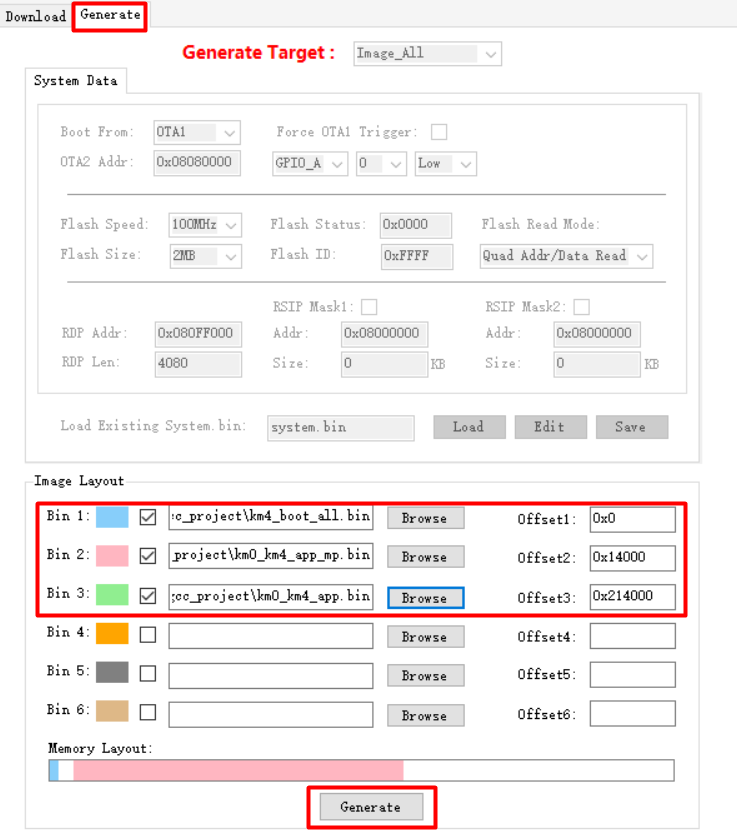The image size is (737, 840).
Task: Click the empty Bin 4 path field
Action: click(270, 636)
